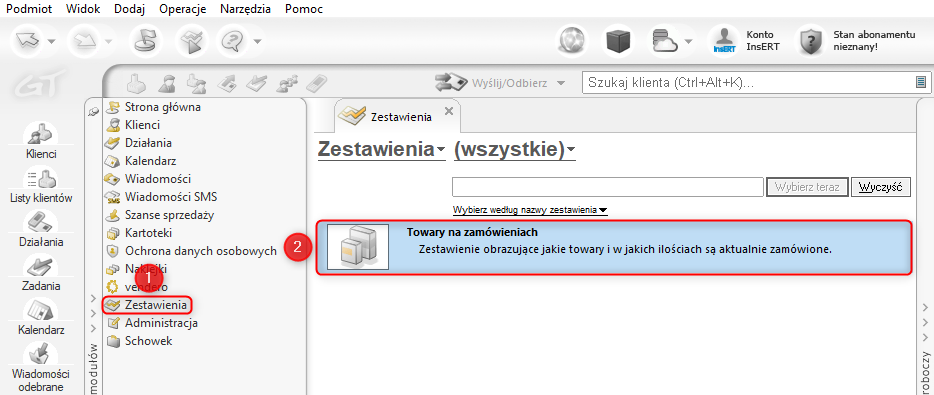Click the dark cube icon

point(618,42)
